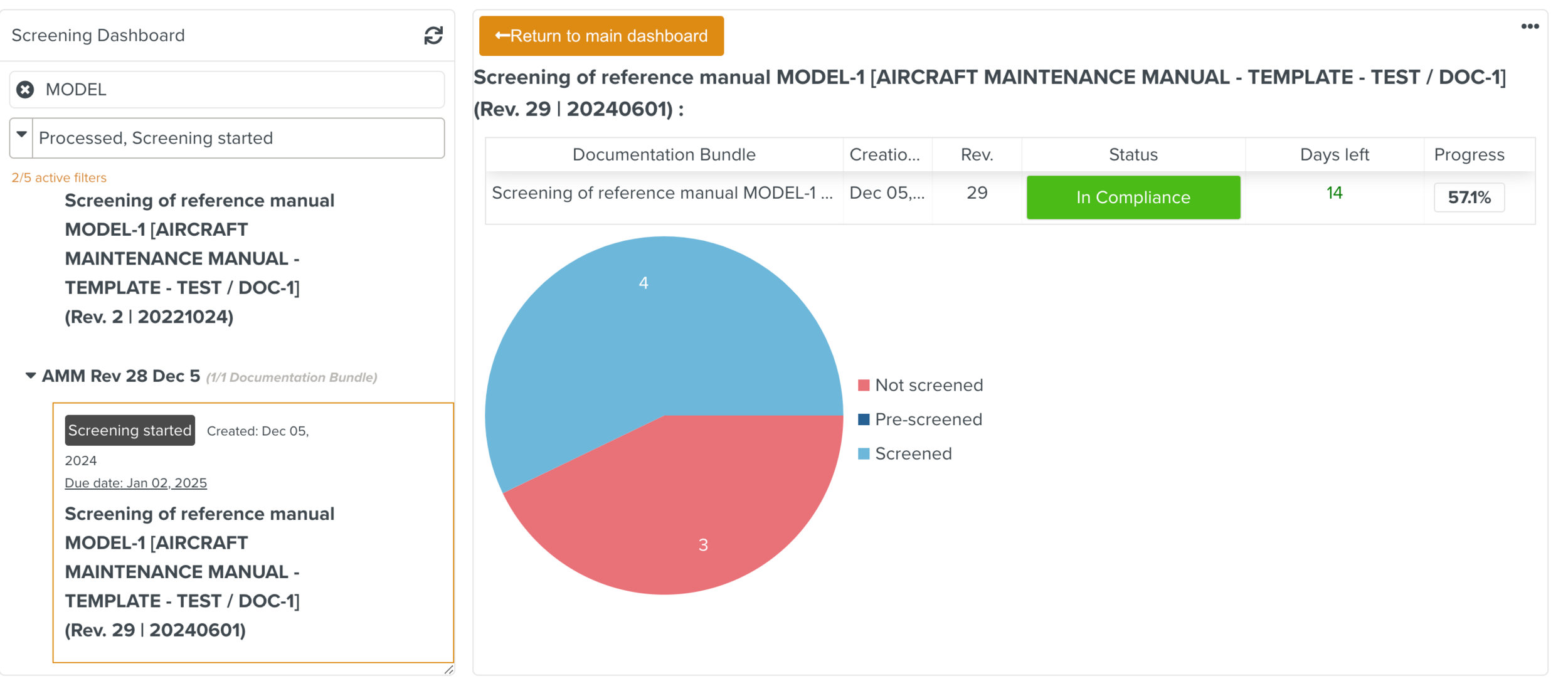Click the In Compliance status button
This screenshot has width=1568, height=686.
(x=1133, y=198)
